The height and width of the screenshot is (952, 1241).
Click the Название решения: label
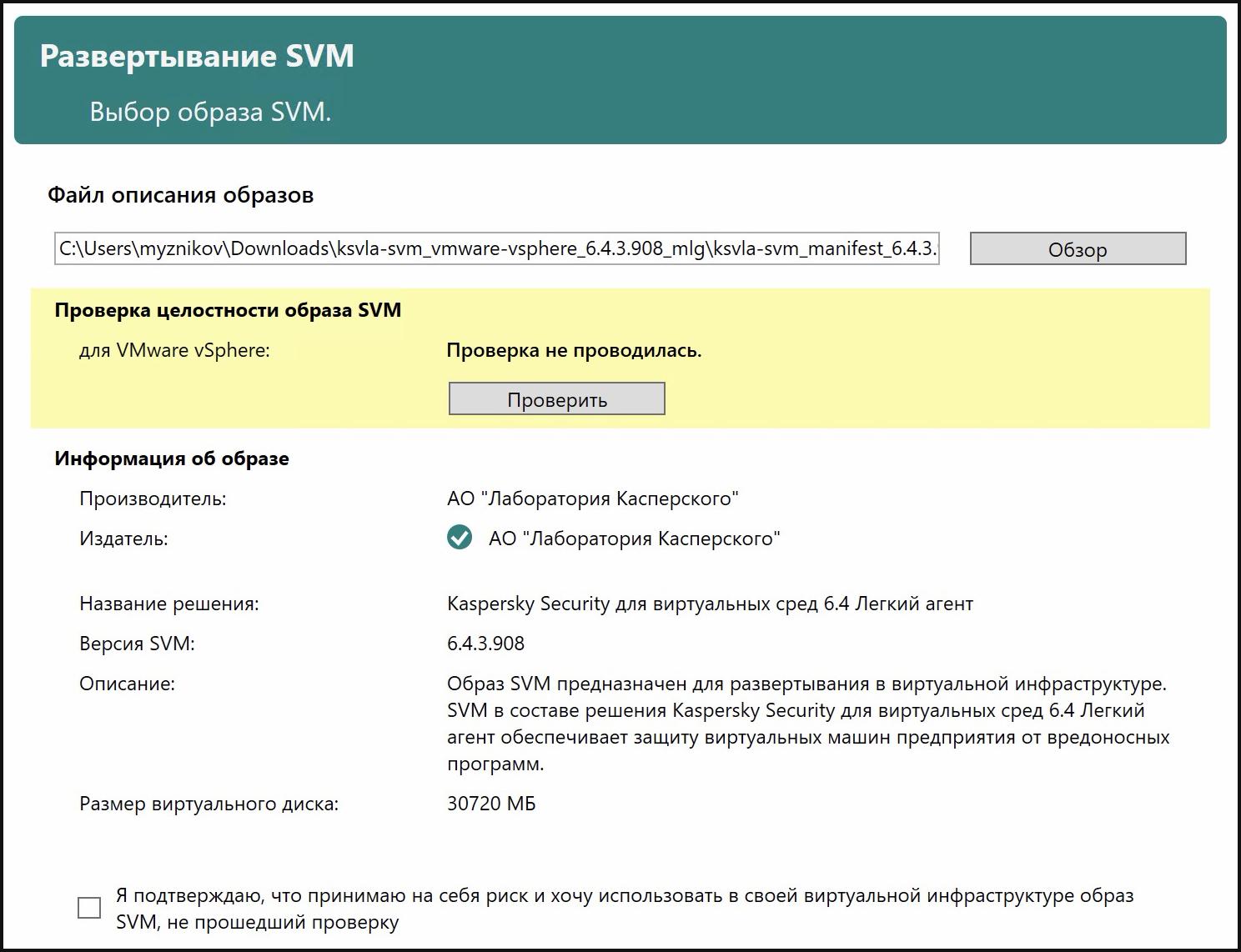pyautogui.click(x=169, y=604)
